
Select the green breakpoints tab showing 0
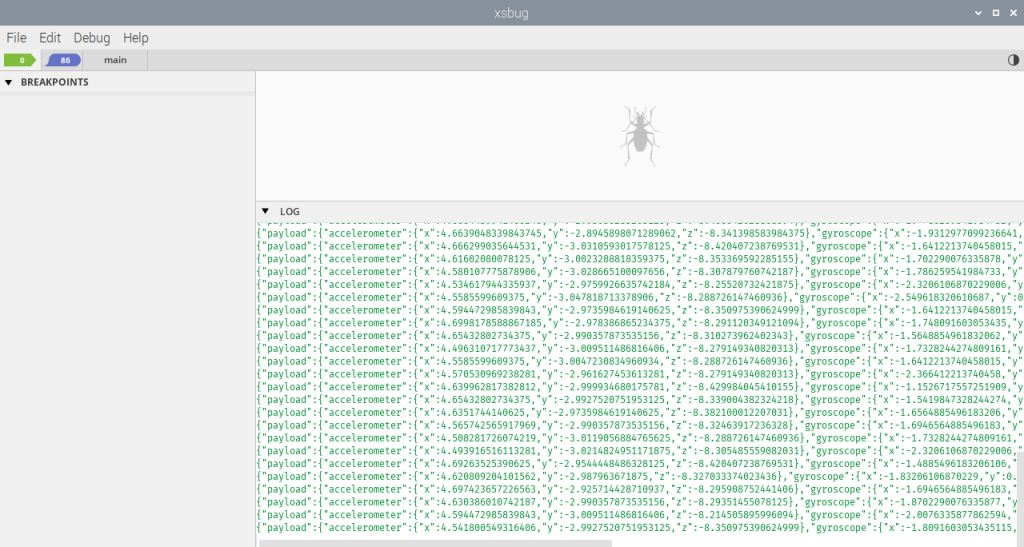pos(20,60)
